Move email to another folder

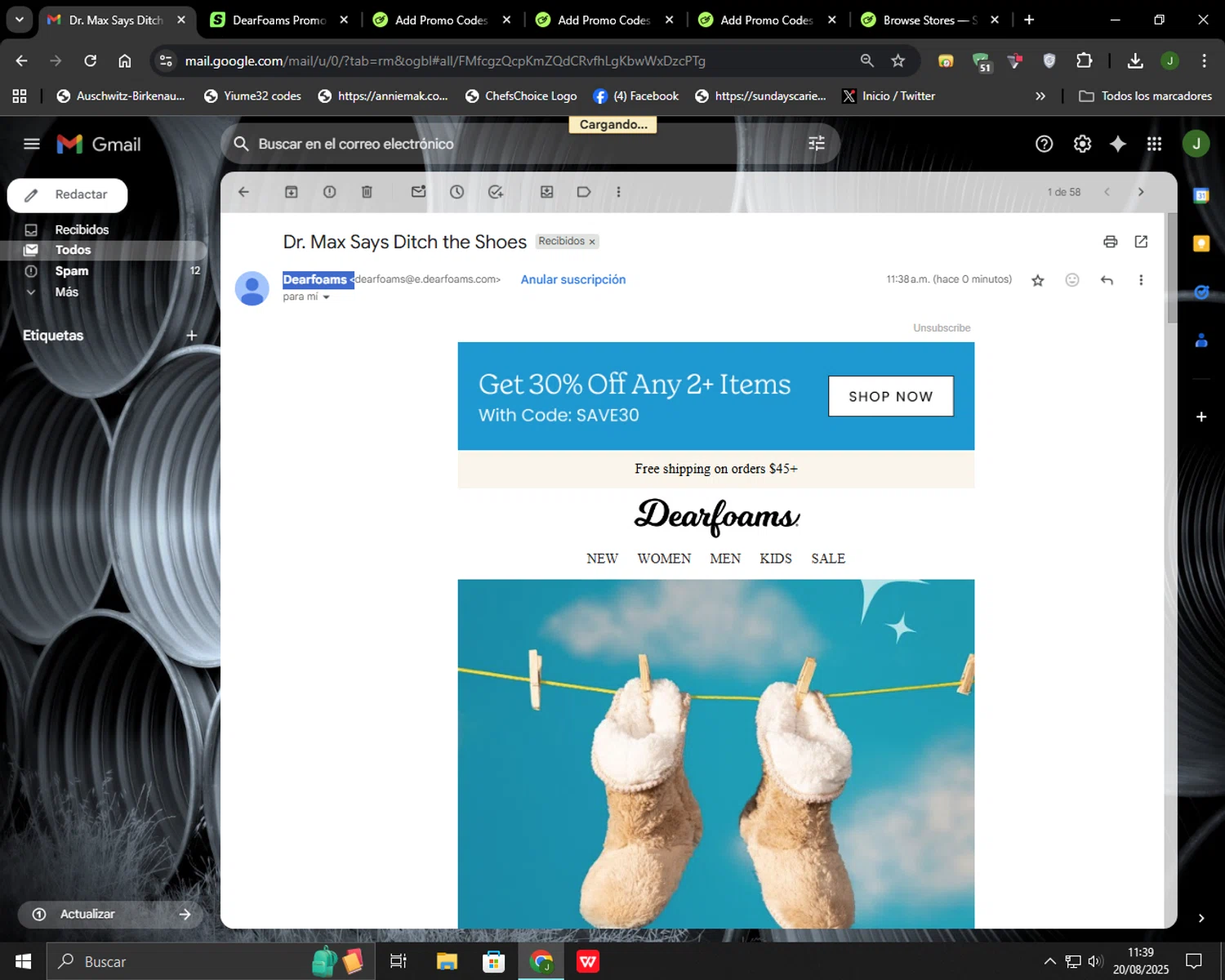click(x=547, y=192)
